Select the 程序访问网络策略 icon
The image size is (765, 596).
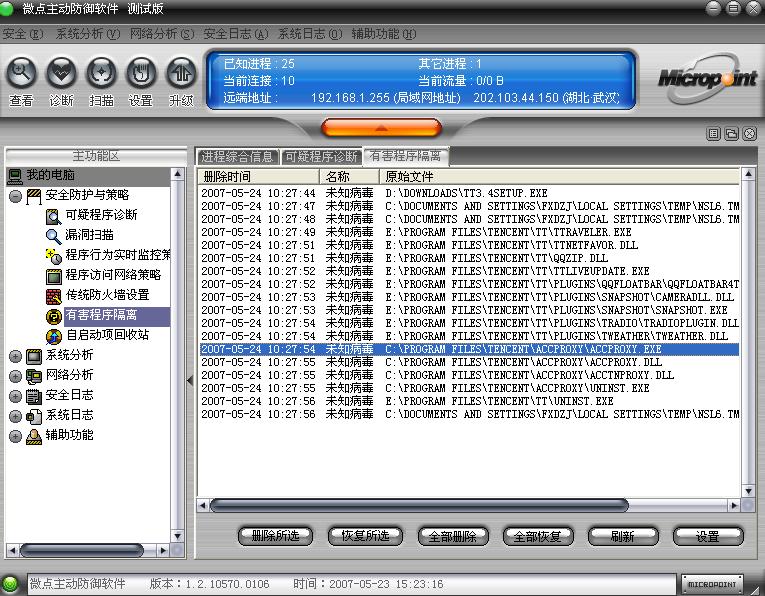[53, 276]
